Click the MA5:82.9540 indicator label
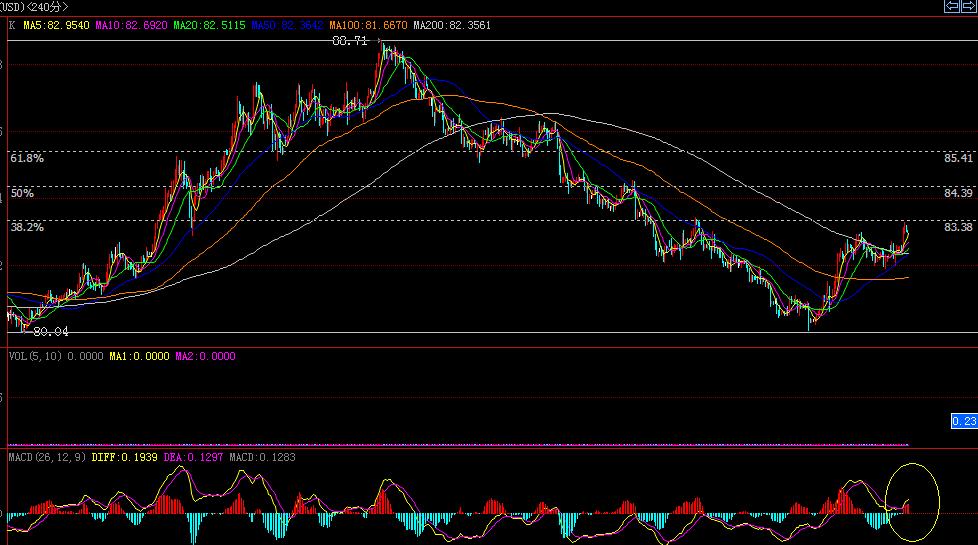The image size is (978, 545). (56, 26)
